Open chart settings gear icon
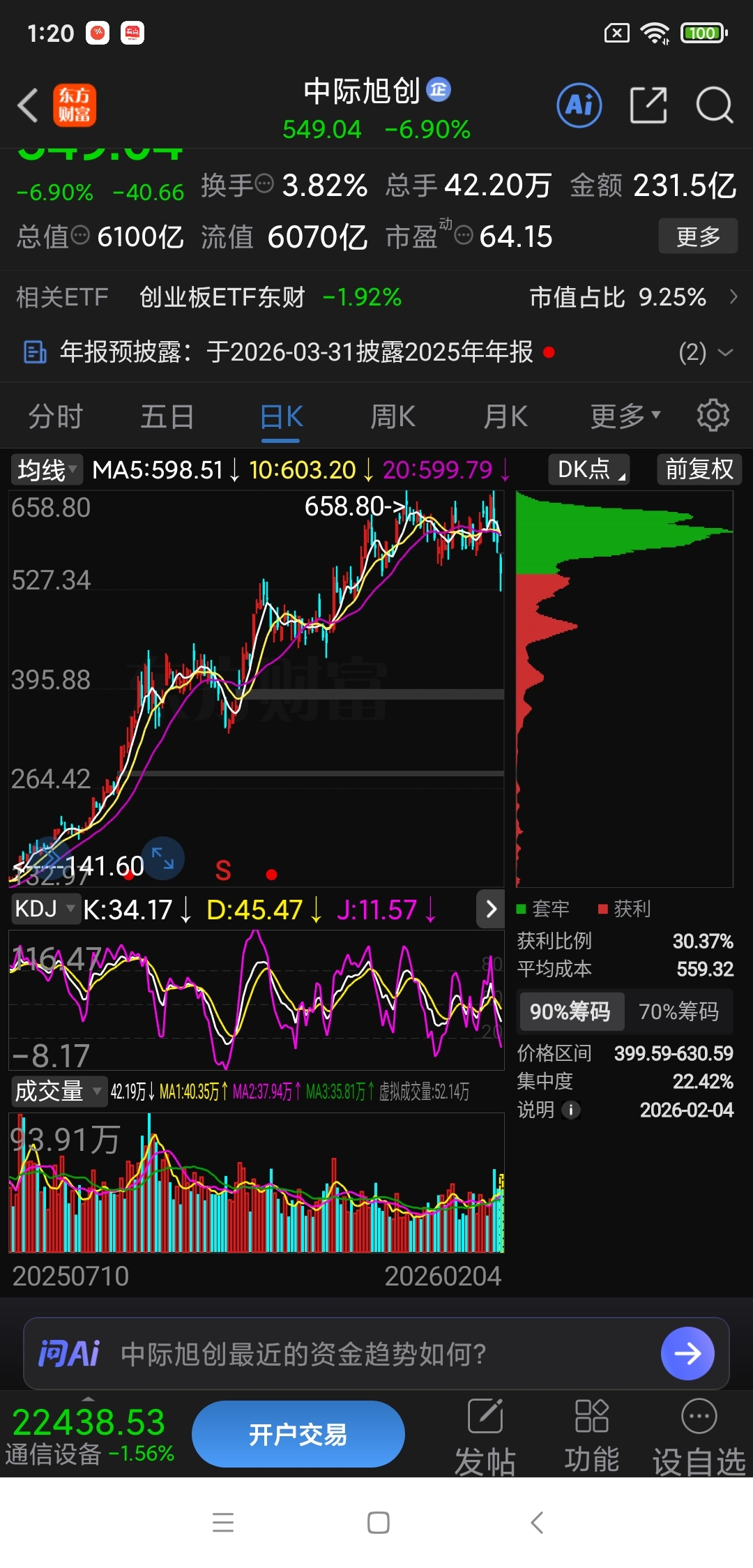The image size is (753, 1568). (713, 416)
